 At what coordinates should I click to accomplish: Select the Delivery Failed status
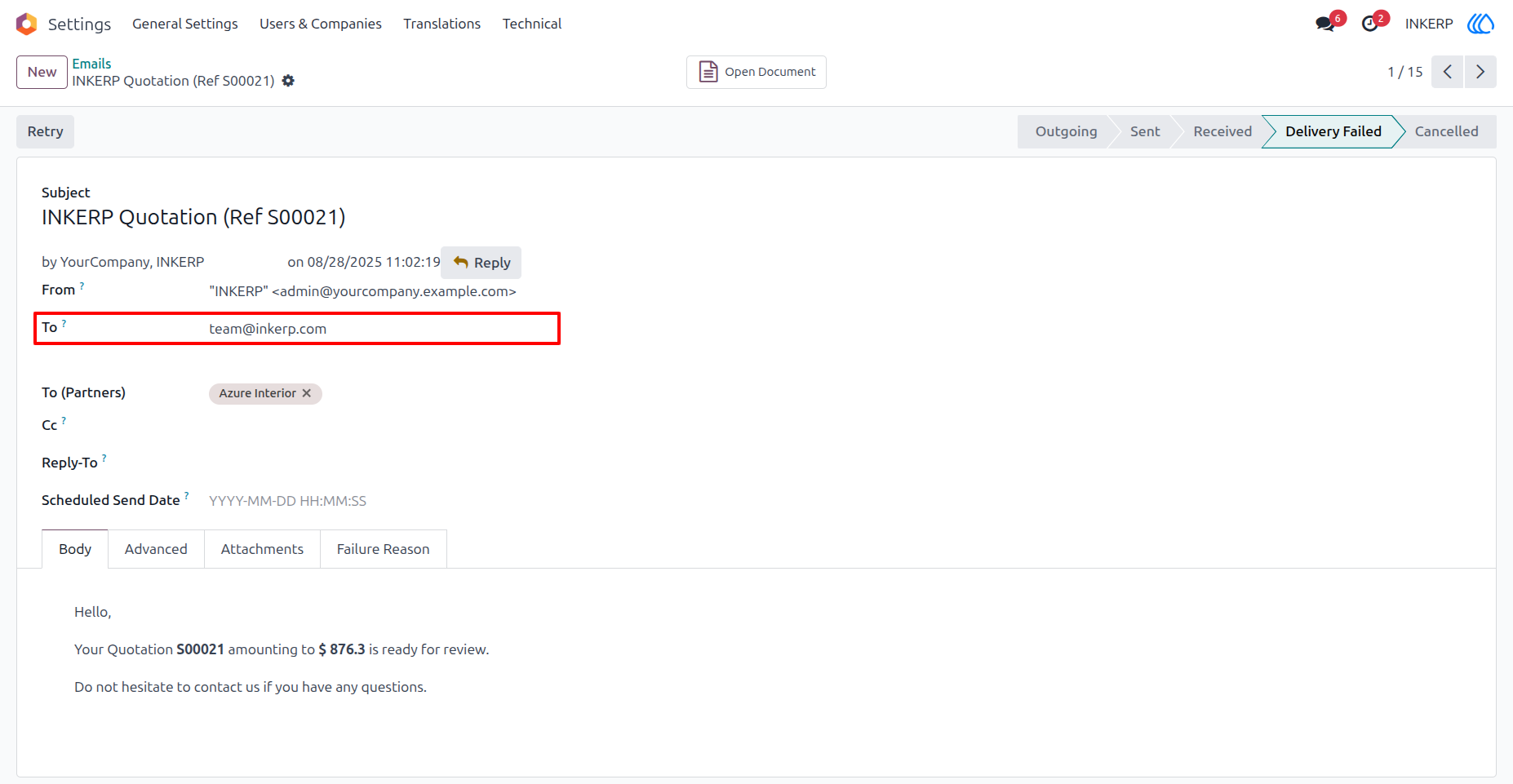[x=1333, y=131]
